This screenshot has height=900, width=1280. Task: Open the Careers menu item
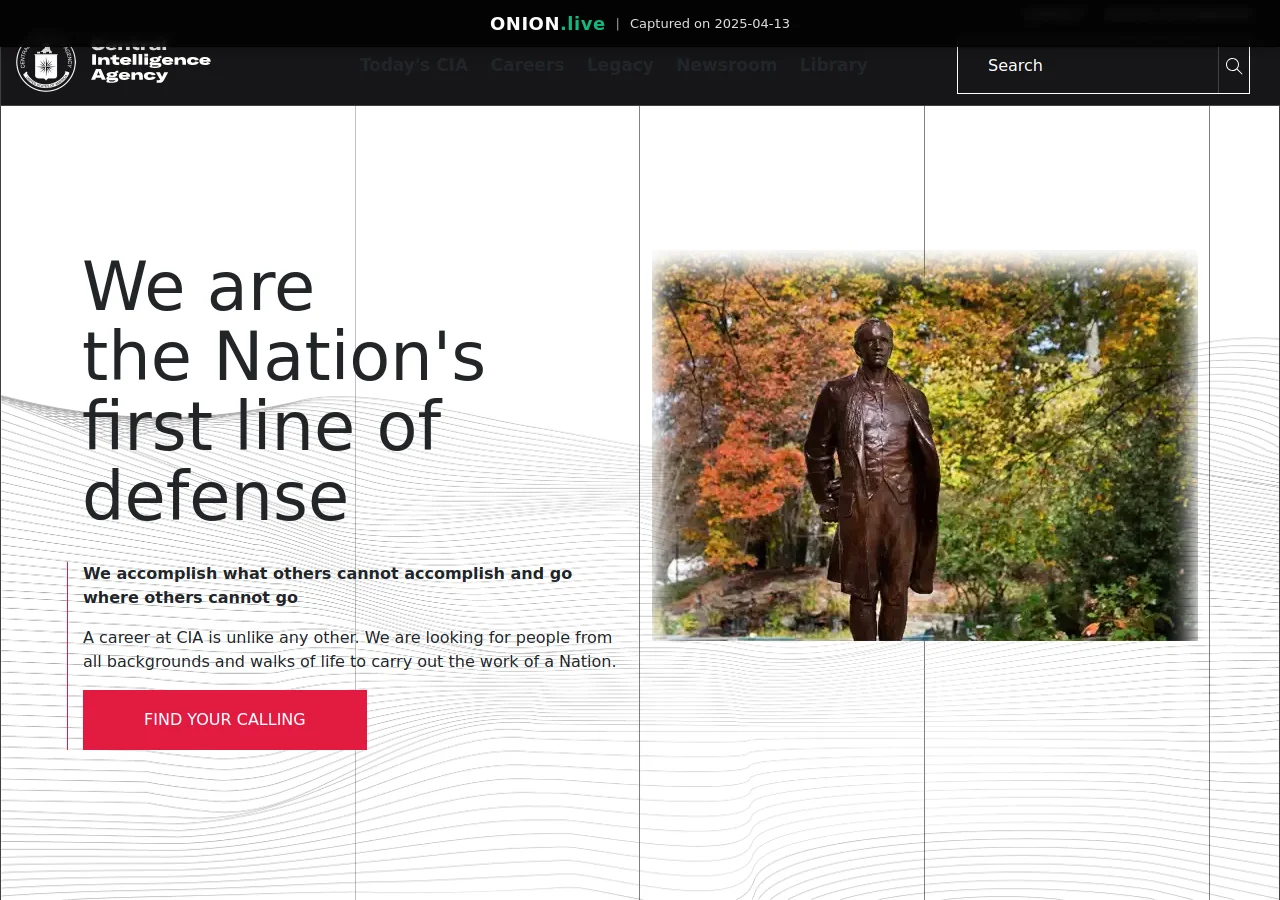pos(528,65)
